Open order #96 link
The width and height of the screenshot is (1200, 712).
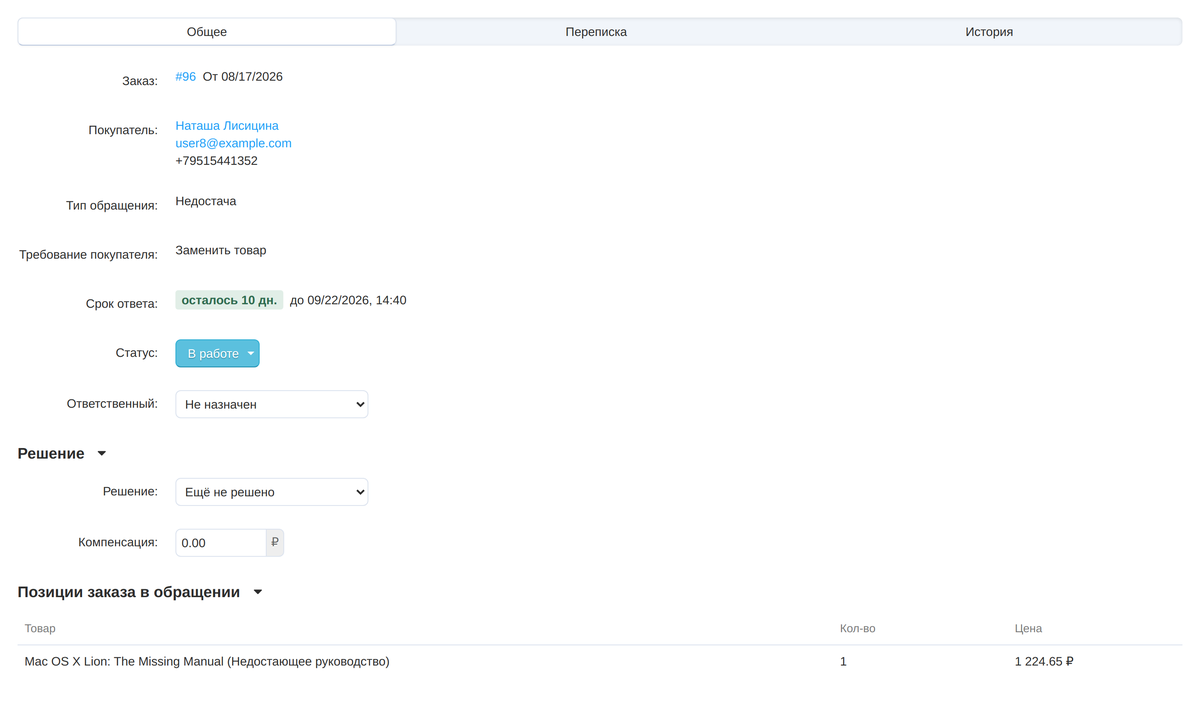pyautogui.click(x=186, y=77)
